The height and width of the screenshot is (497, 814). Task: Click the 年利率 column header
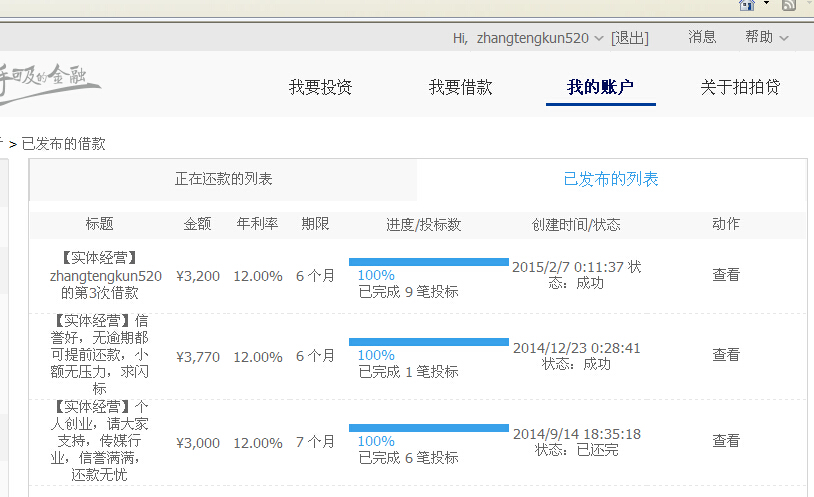(x=257, y=224)
